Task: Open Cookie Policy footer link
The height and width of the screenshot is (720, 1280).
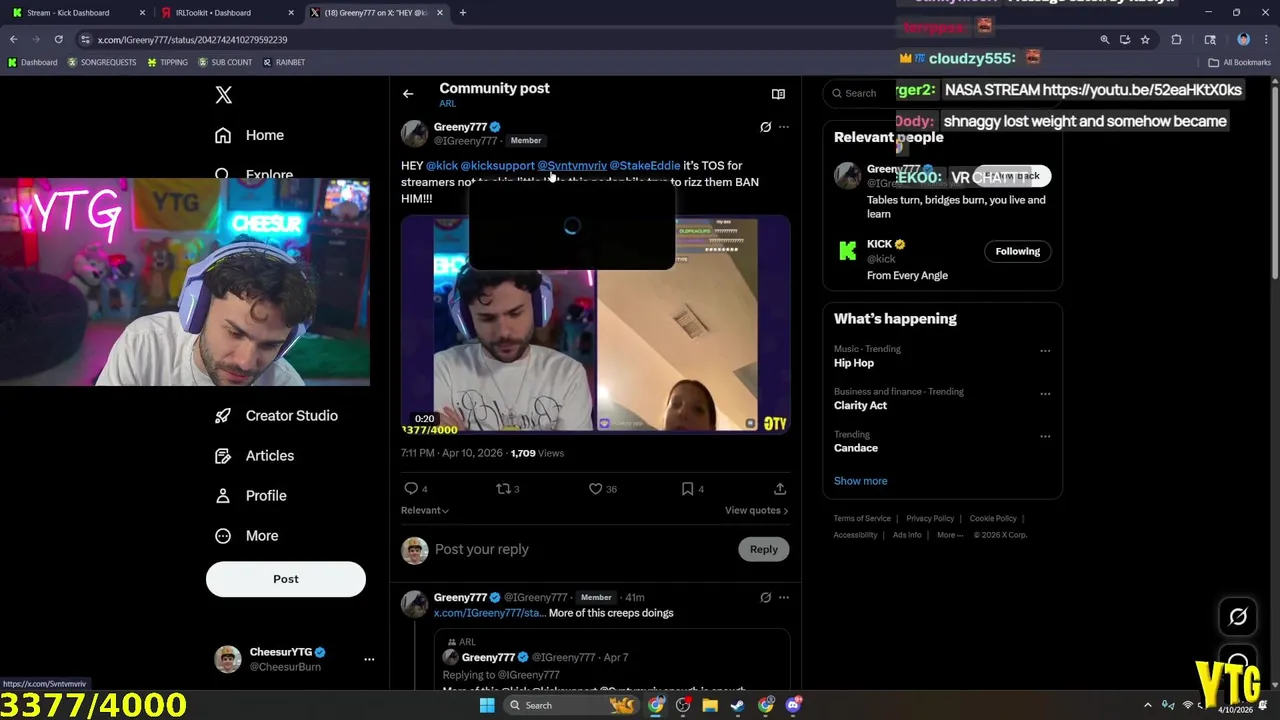Action: (x=993, y=519)
